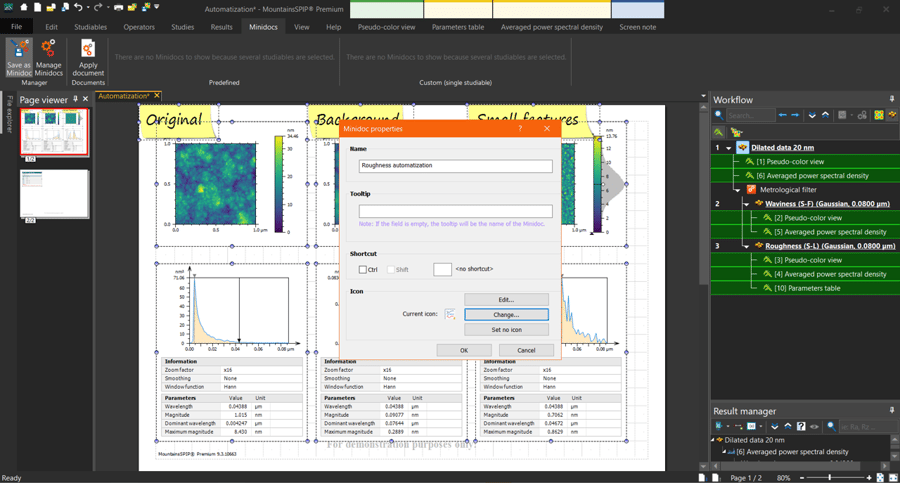
Task: Select the Parameters table context tab
Action: (x=457, y=27)
